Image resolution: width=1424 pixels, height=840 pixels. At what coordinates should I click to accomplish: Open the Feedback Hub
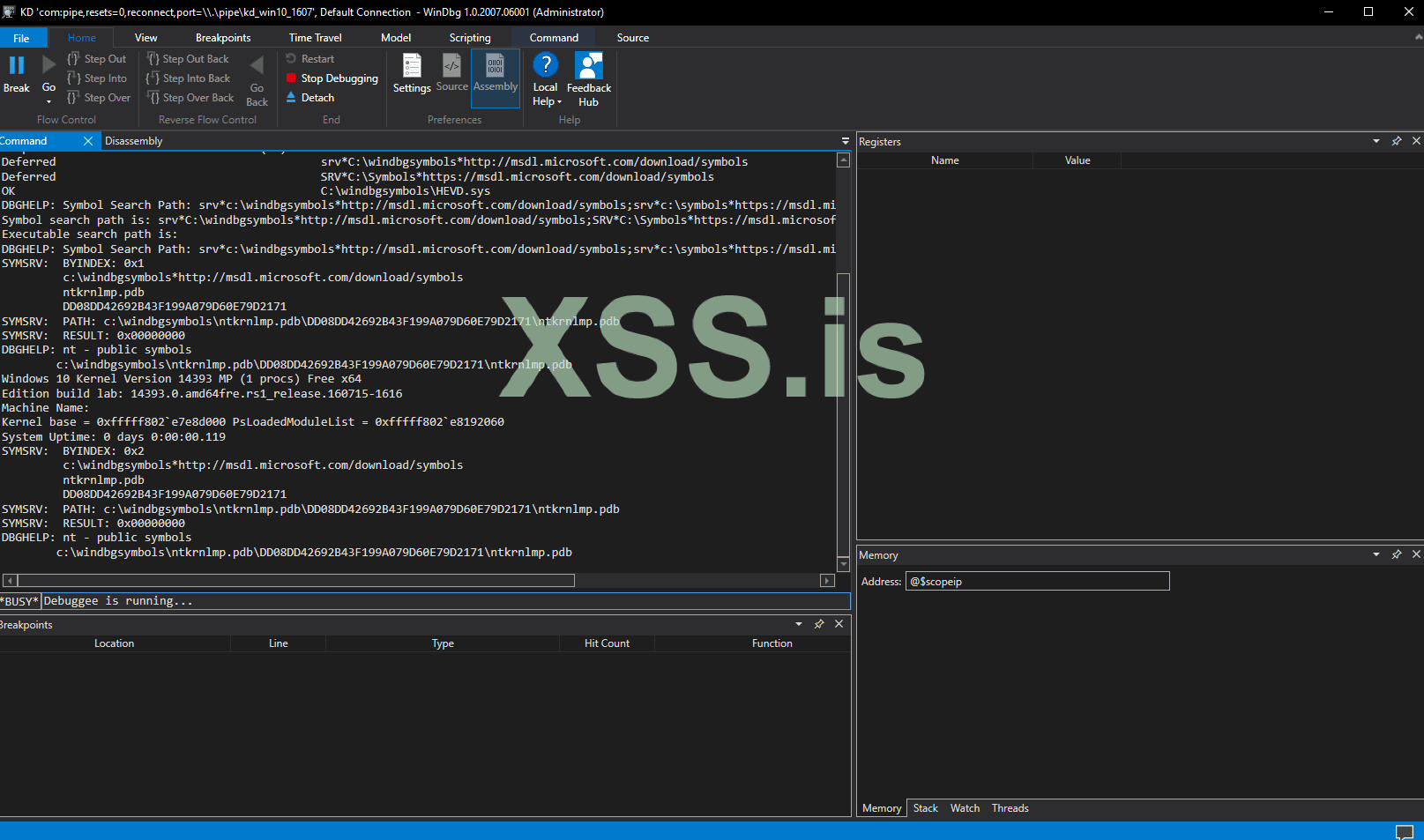588,67
